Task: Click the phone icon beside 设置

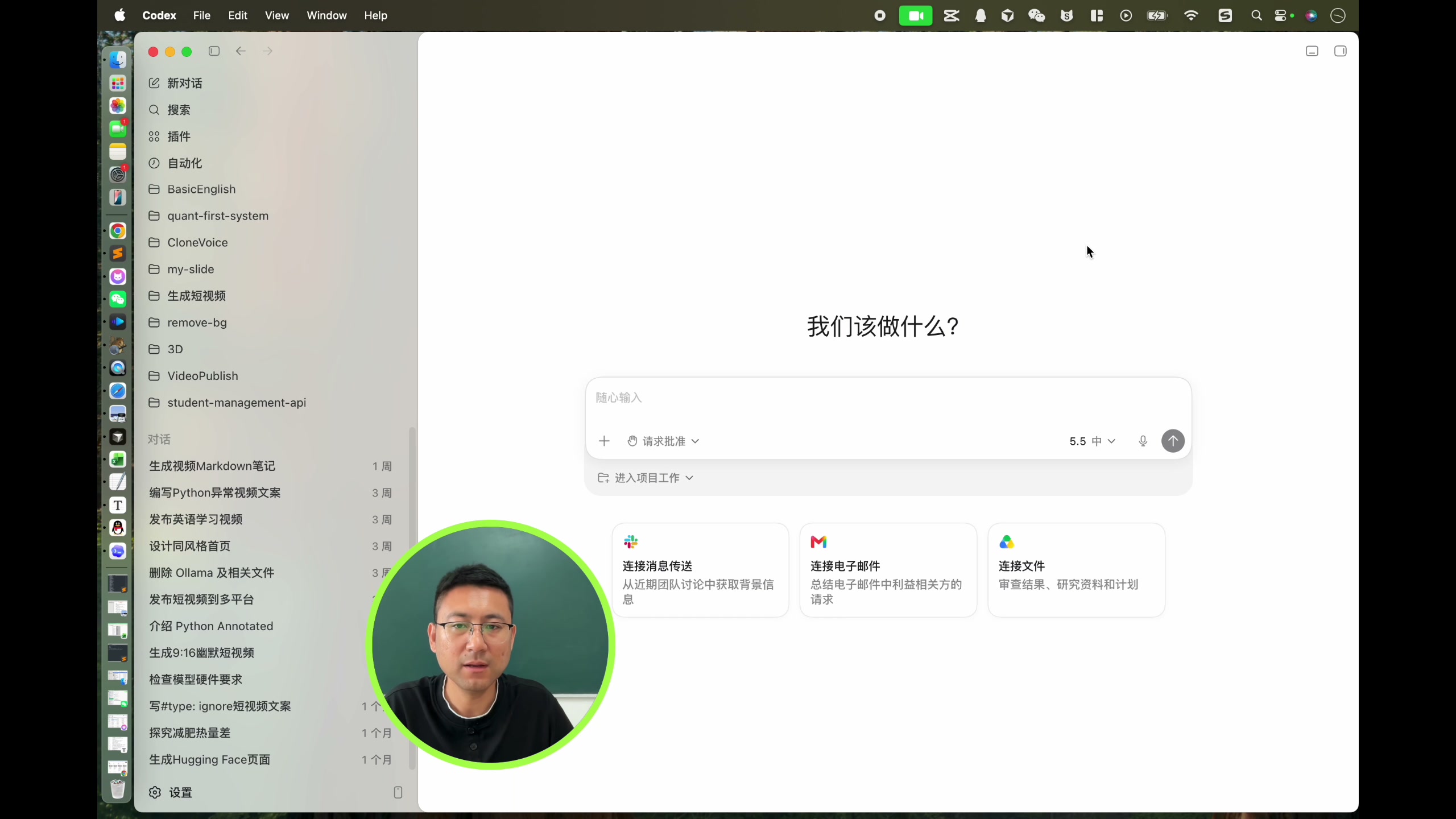Action: pos(398,793)
